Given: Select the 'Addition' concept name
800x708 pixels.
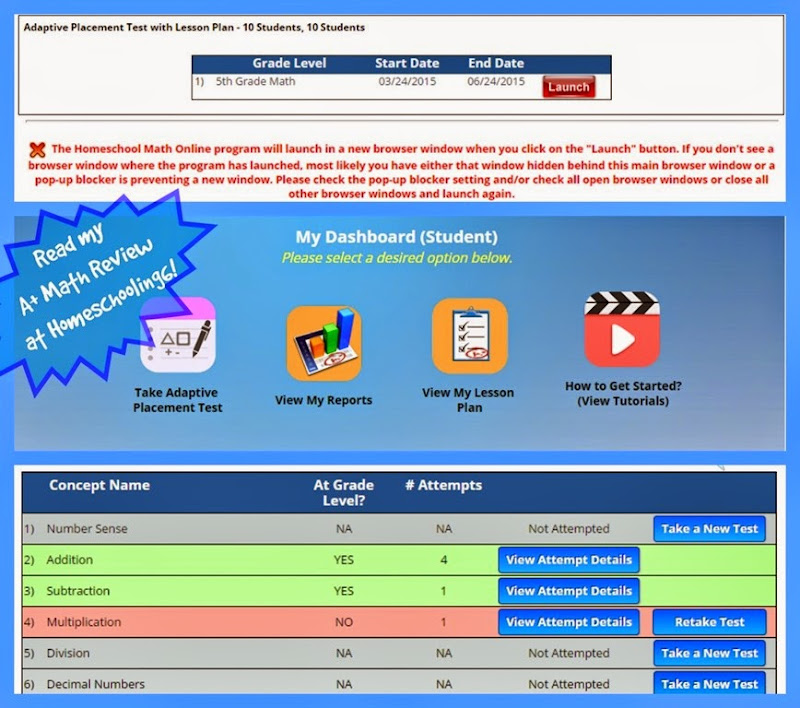Looking at the screenshot, I should 69,560.
